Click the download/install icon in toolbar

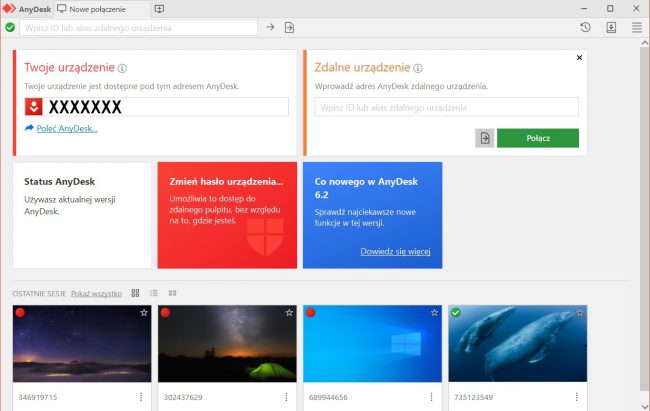click(611, 27)
